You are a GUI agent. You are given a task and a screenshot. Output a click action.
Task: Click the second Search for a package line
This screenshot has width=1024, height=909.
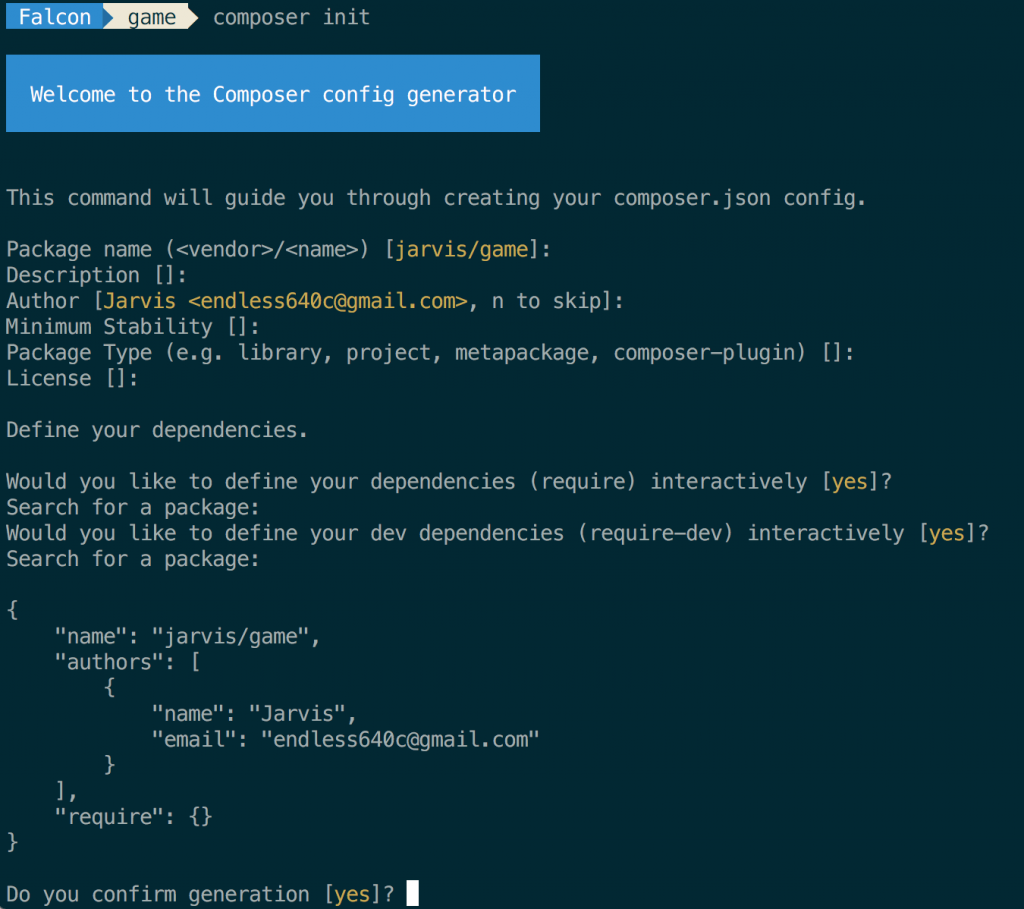[133, 559]
